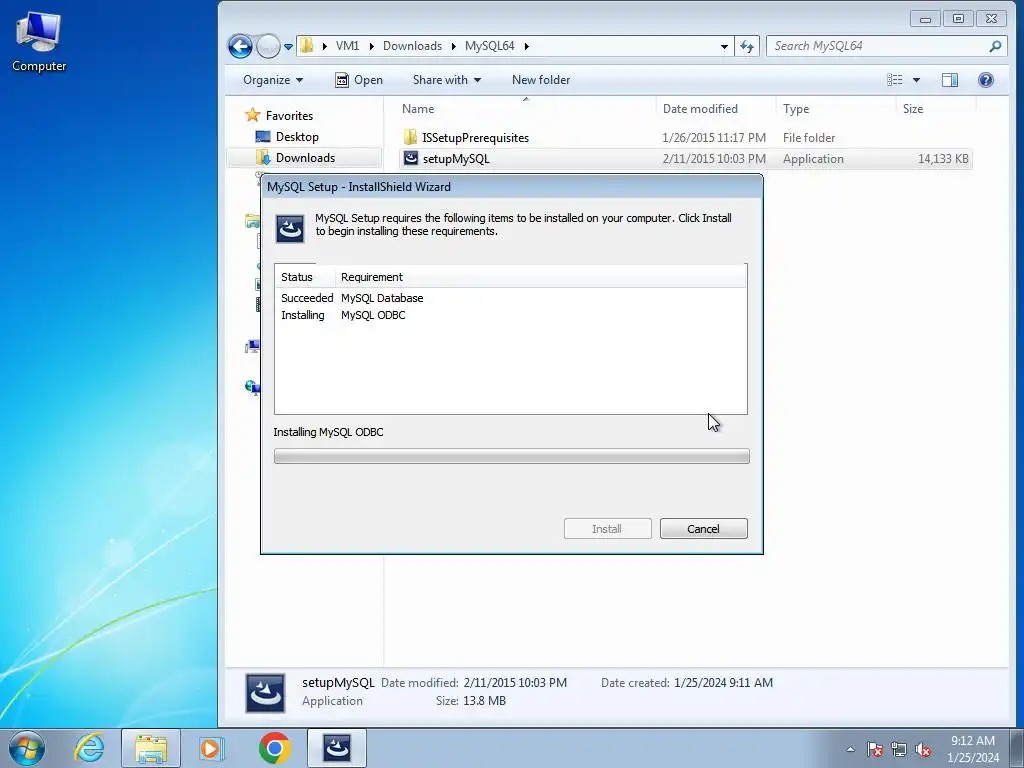Click the network tray icon
Viewport: 1024px width, 768px height.
click(899, 749)
